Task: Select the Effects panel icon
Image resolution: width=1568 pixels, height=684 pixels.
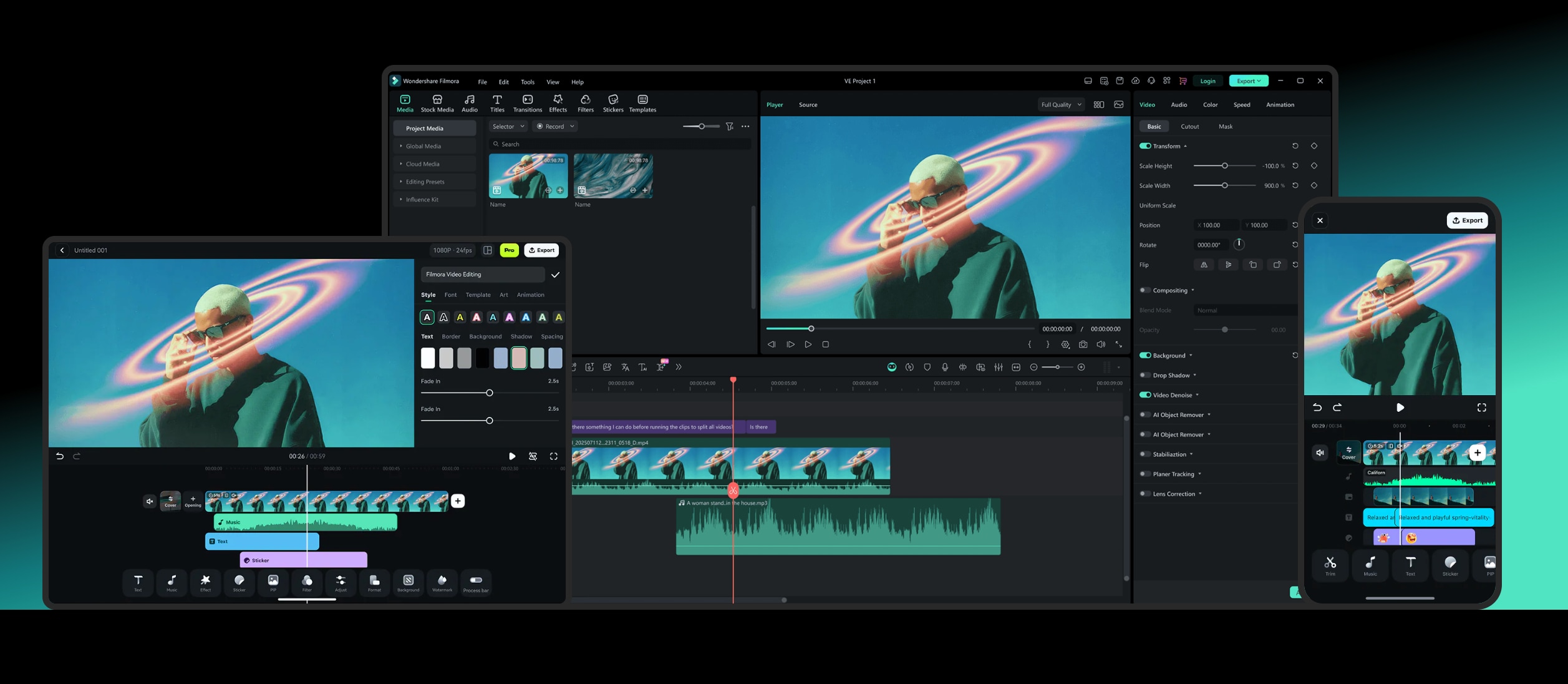Action: click(558, 103)
